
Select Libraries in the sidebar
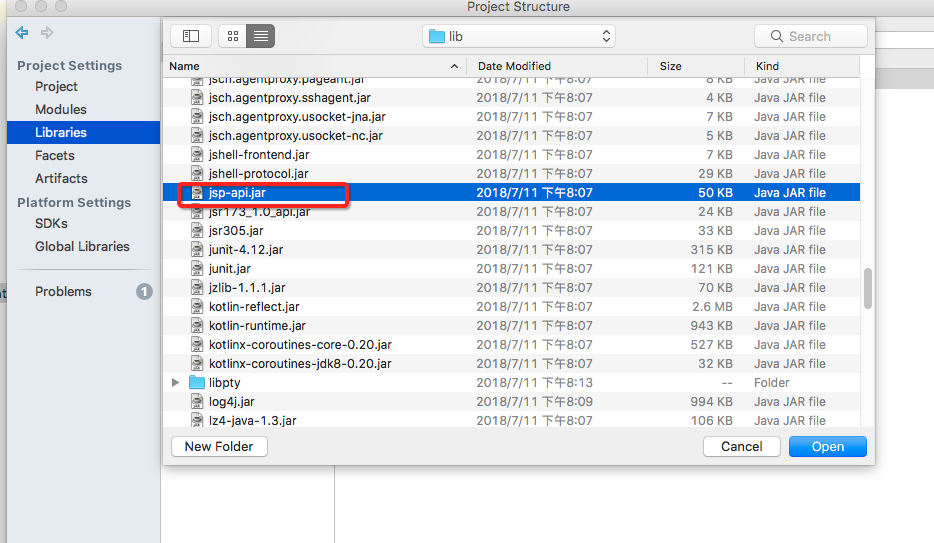[x=83, y=132]
